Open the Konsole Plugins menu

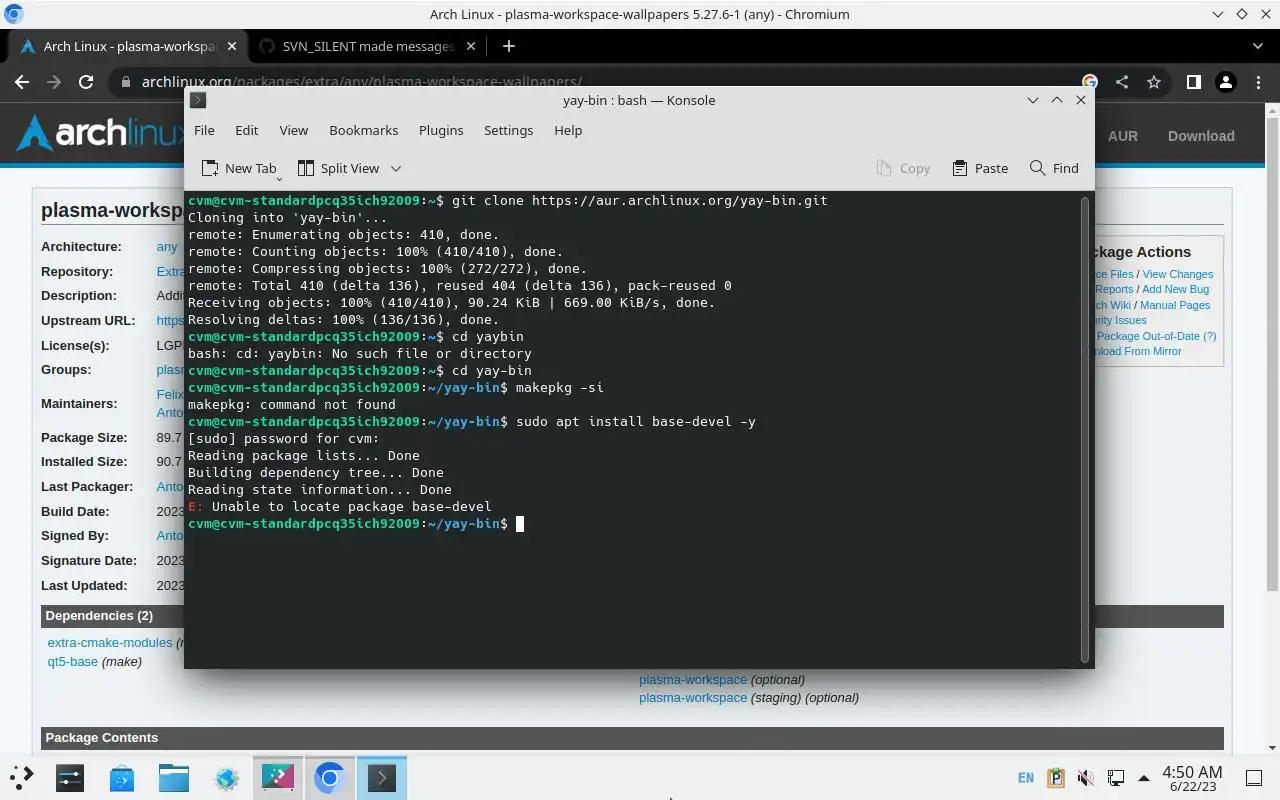(x=441, y=130)
